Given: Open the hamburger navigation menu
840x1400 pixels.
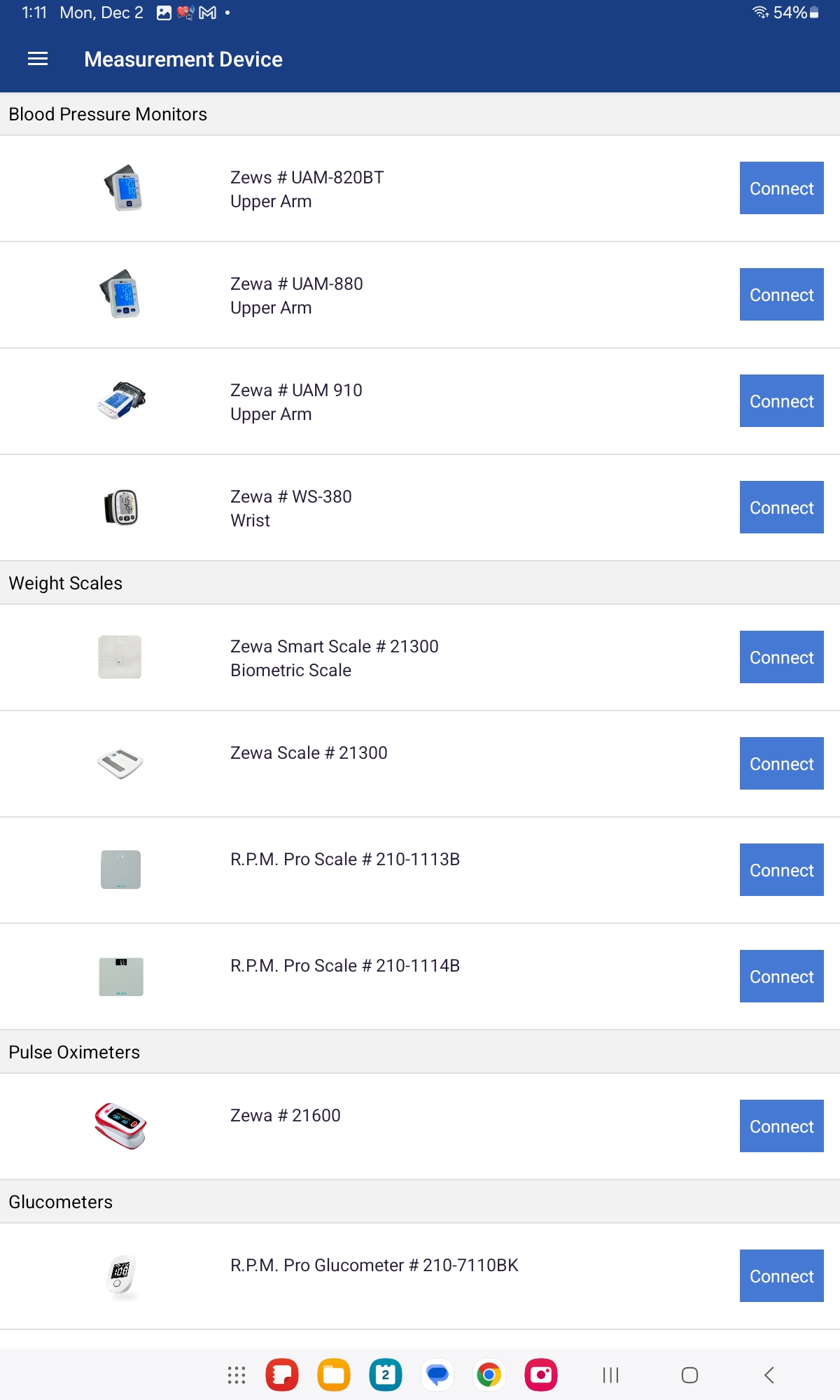Looking at the screenshot, I should [38, 59].
